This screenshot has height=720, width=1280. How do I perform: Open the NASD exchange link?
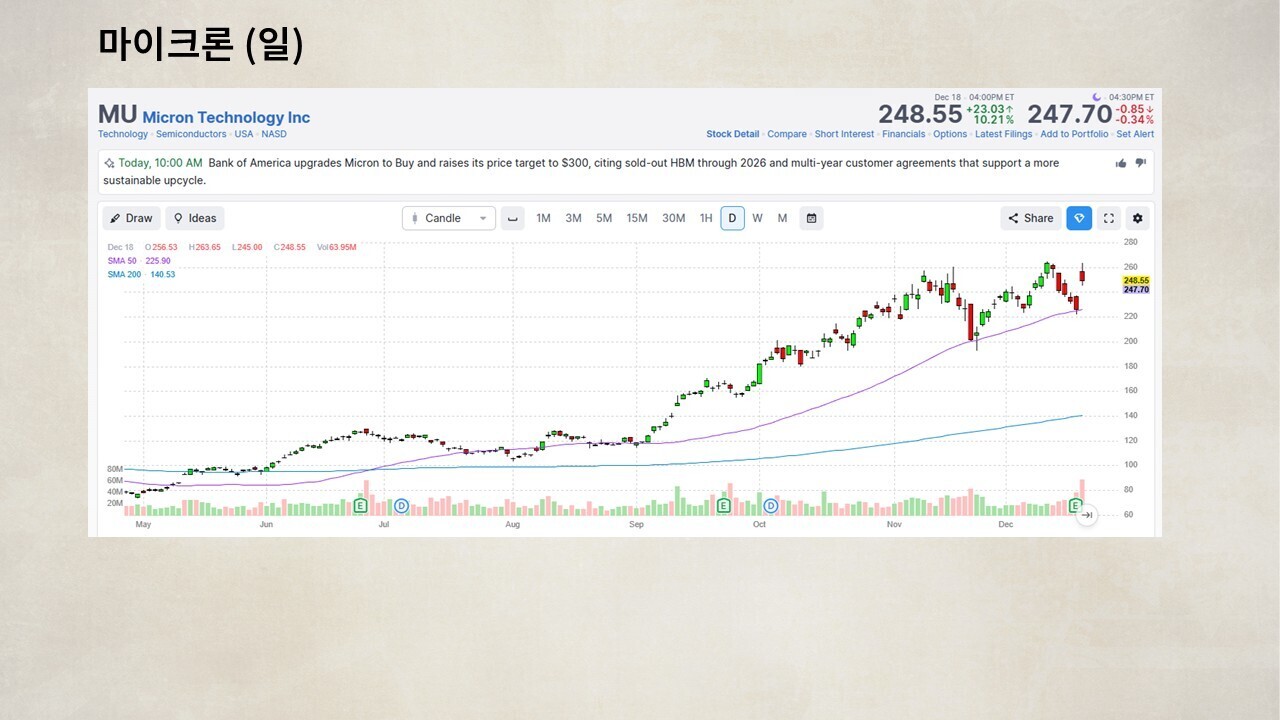coord(274,134)
